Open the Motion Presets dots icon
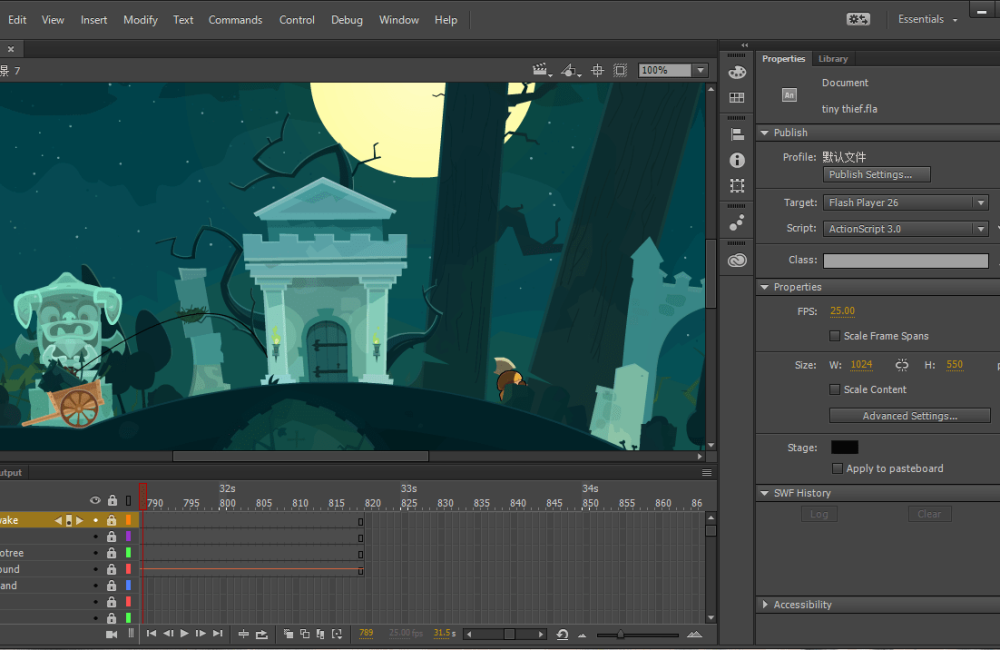Viewport: 1000px width, 650px height. click(x=737, y=223)
